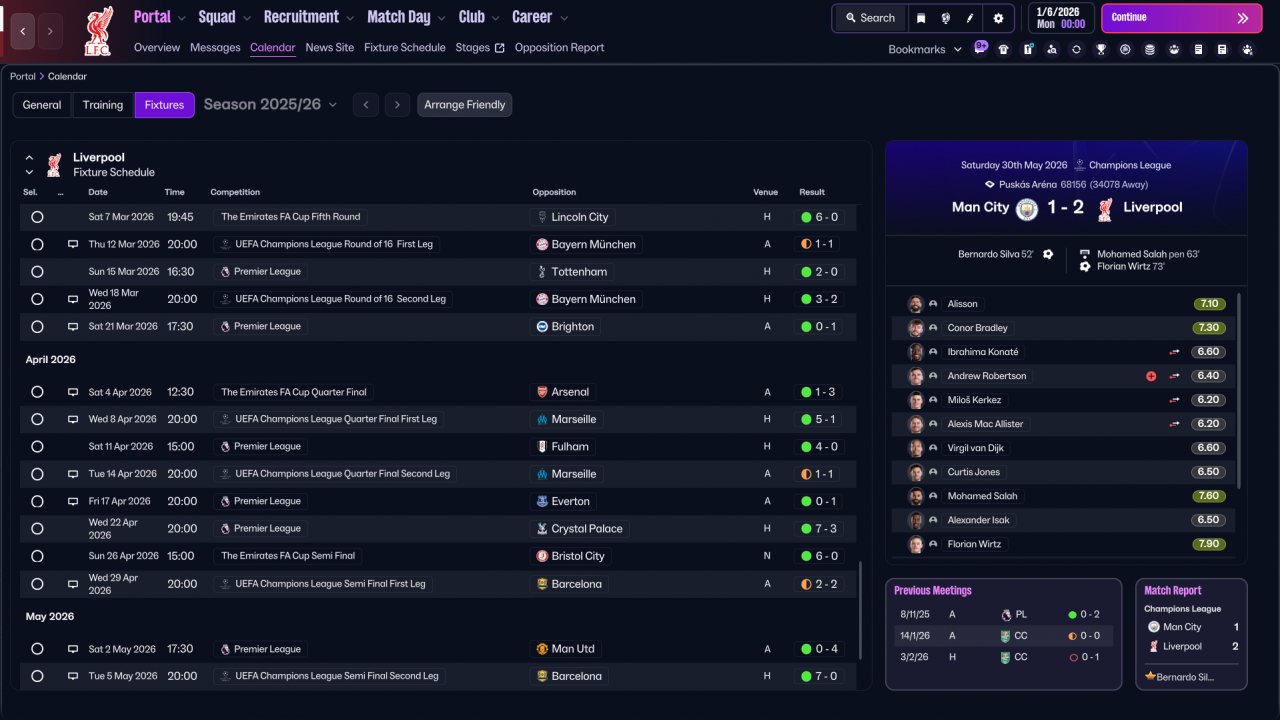Viewport: 1280px width, 720px height.
Task: Click the Liverpool club badge in the header
Action: 98,31
